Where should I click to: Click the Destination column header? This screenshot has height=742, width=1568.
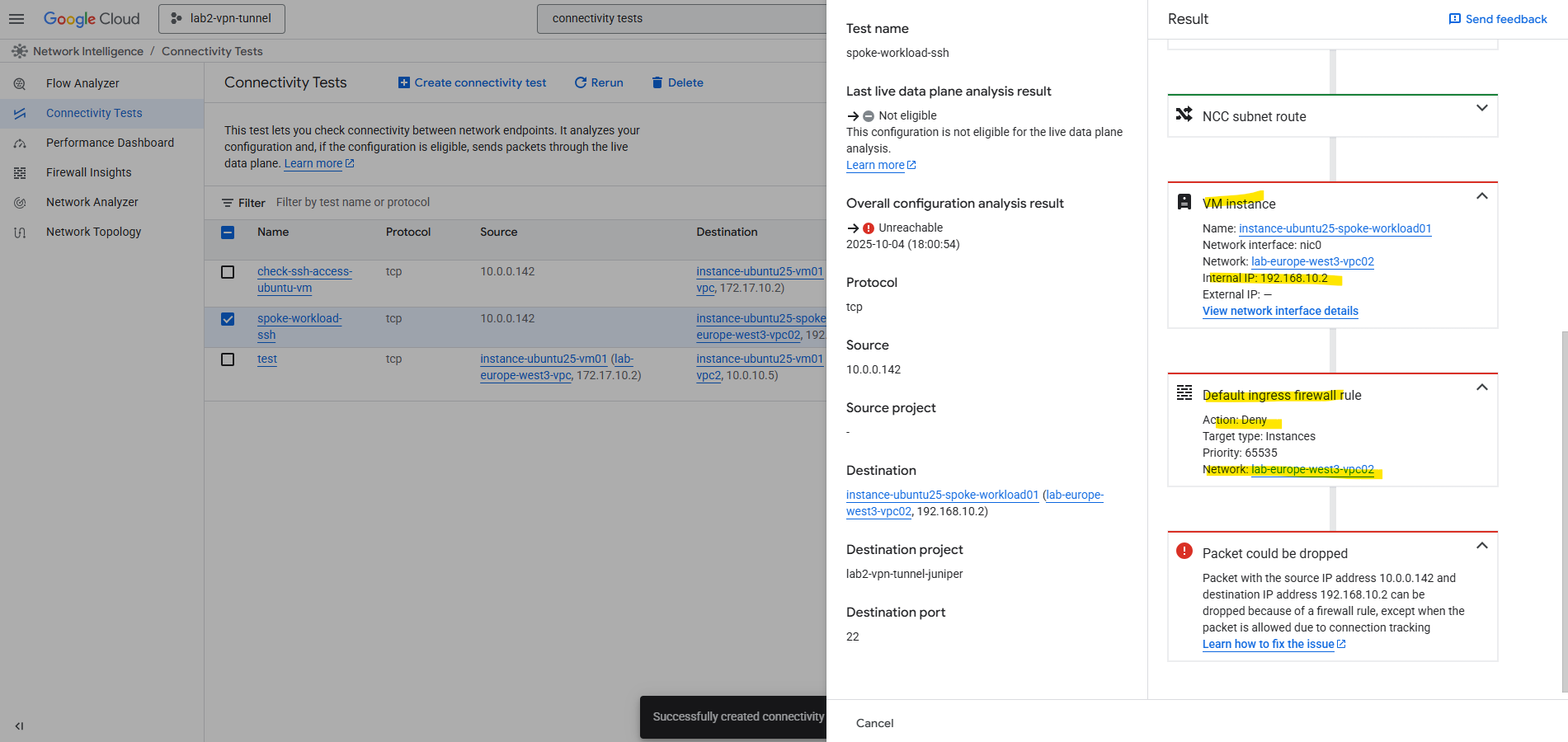point(727,232)
